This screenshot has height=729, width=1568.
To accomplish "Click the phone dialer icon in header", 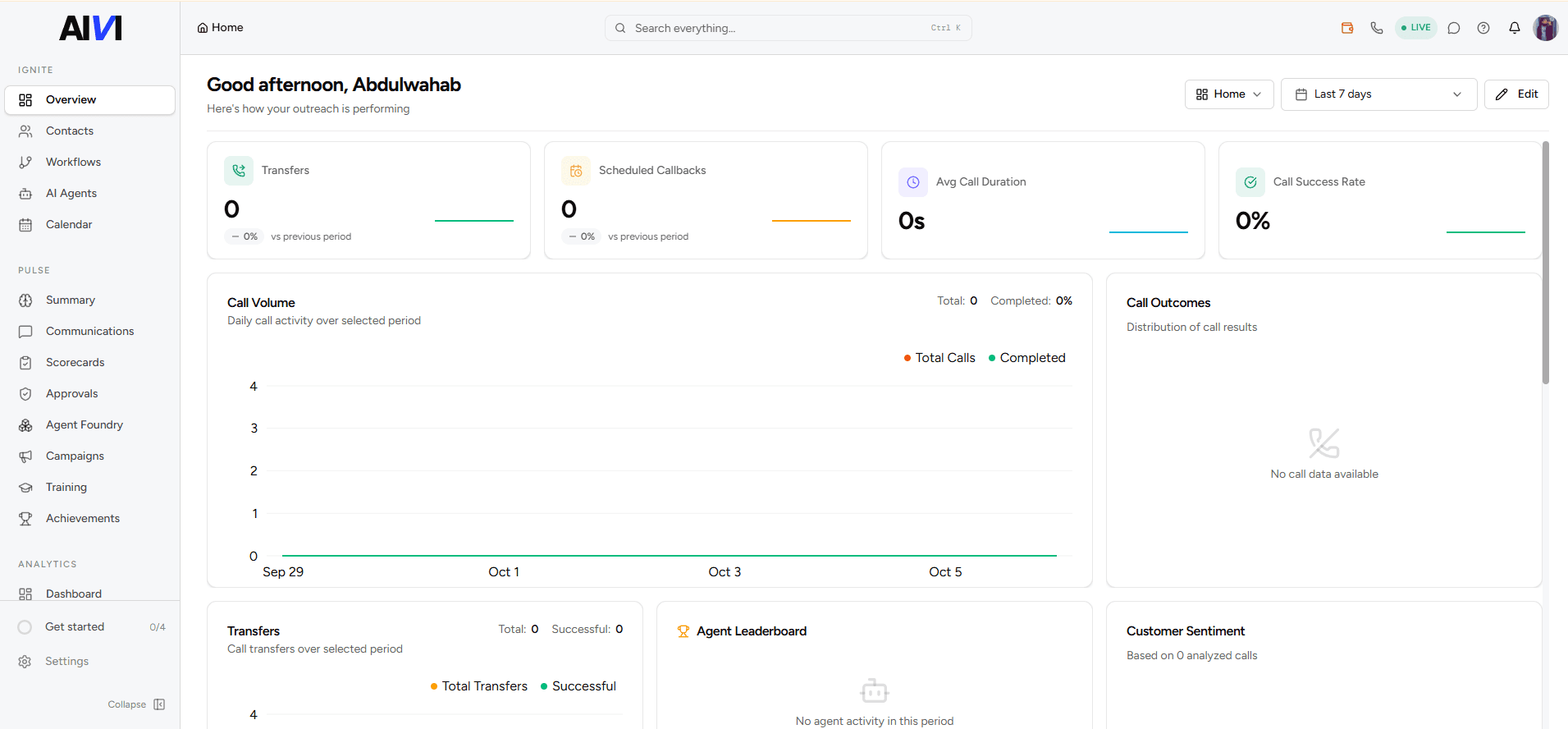I will coord(1377,28).
